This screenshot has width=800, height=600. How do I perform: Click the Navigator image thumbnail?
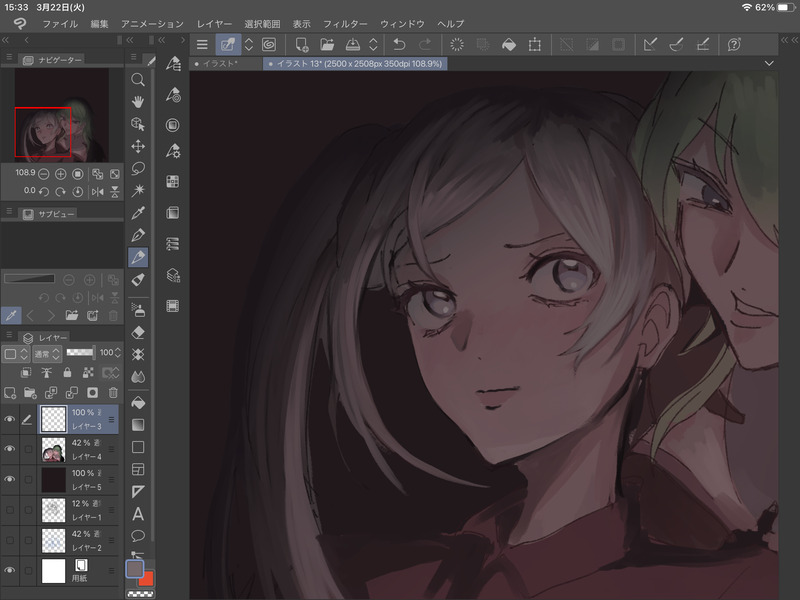pos(62,115)
